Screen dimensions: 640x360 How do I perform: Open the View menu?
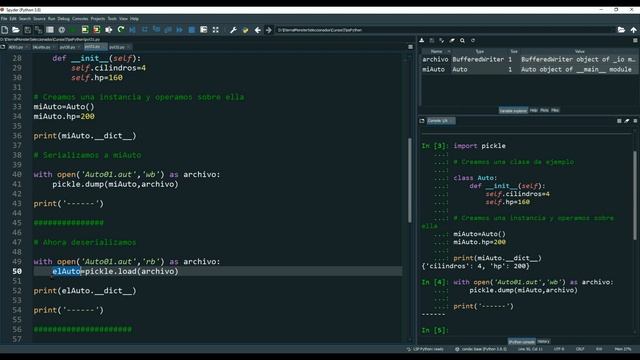pyautogui.click(x=123, y=19)
